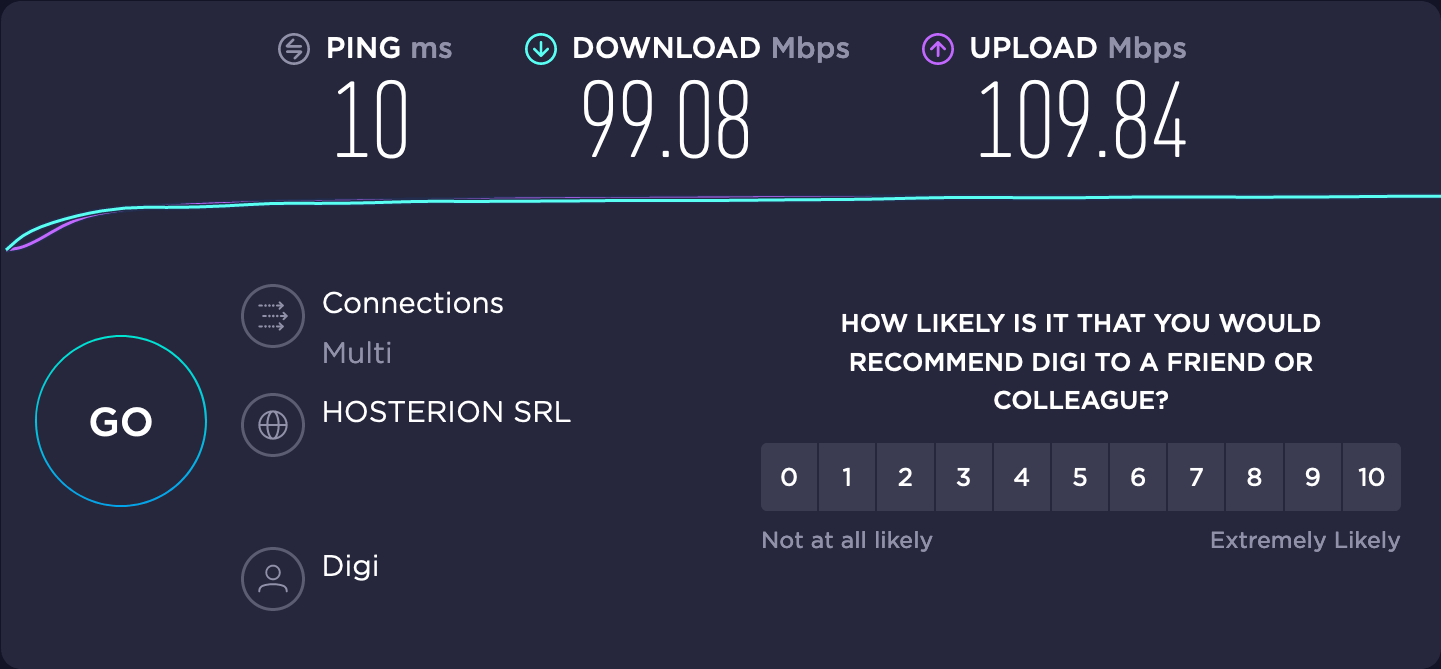The width and height of the screenshot is (1441, 669).
Task: Click the upload result 109.84
Action: tap(1082, 120)
